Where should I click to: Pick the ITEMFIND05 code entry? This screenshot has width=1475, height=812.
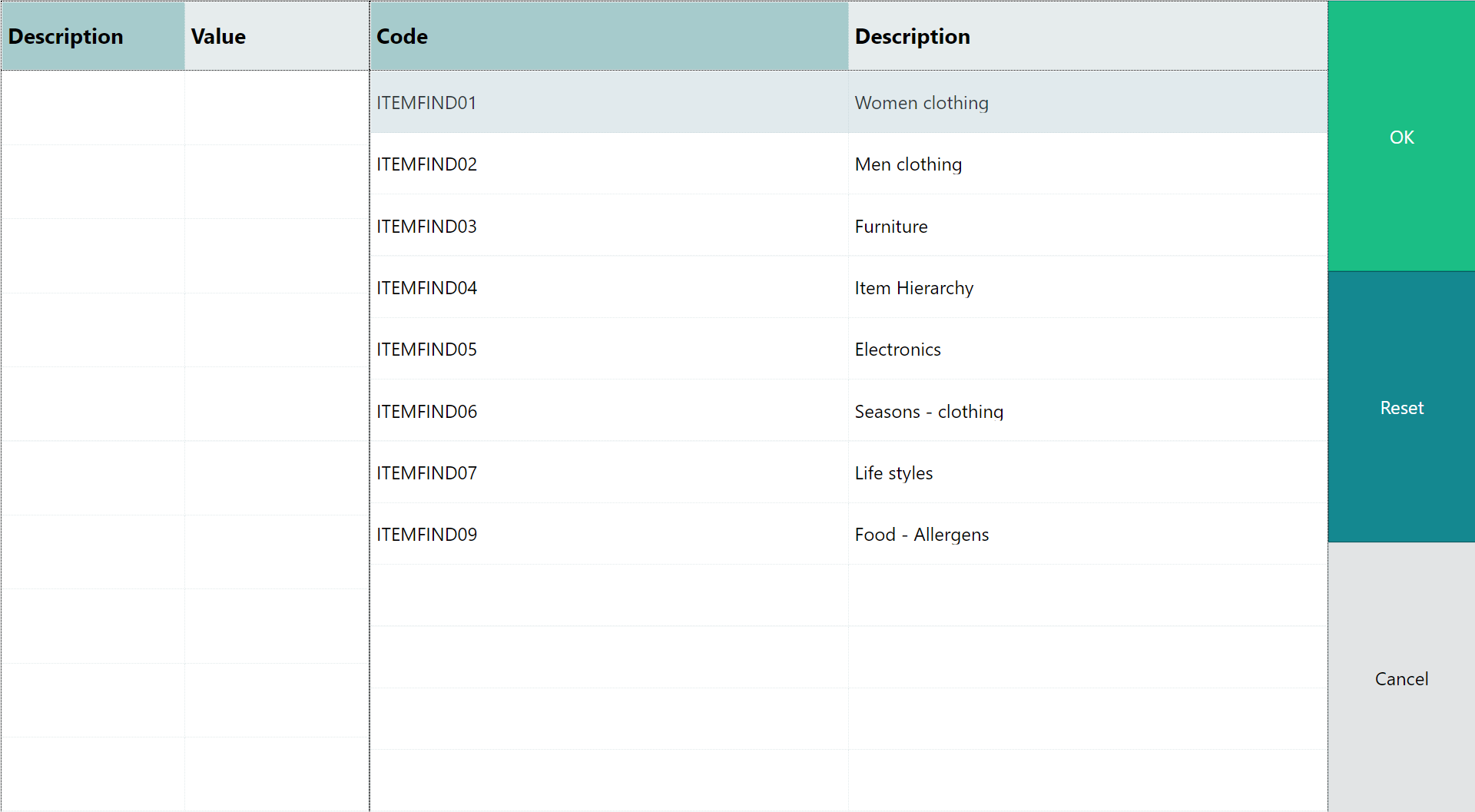tap(426, 350)
